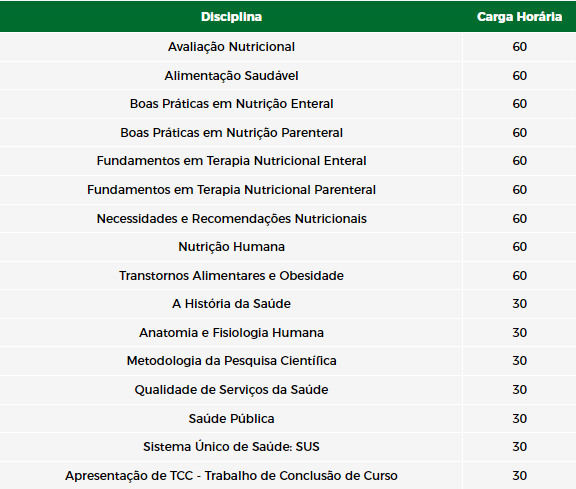576x489 pixels.
Task: Select the Alimentação Saudável discipline
Action: tap(231, 76)
